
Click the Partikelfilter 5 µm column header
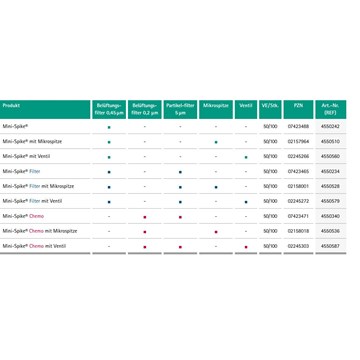(180, 109)
